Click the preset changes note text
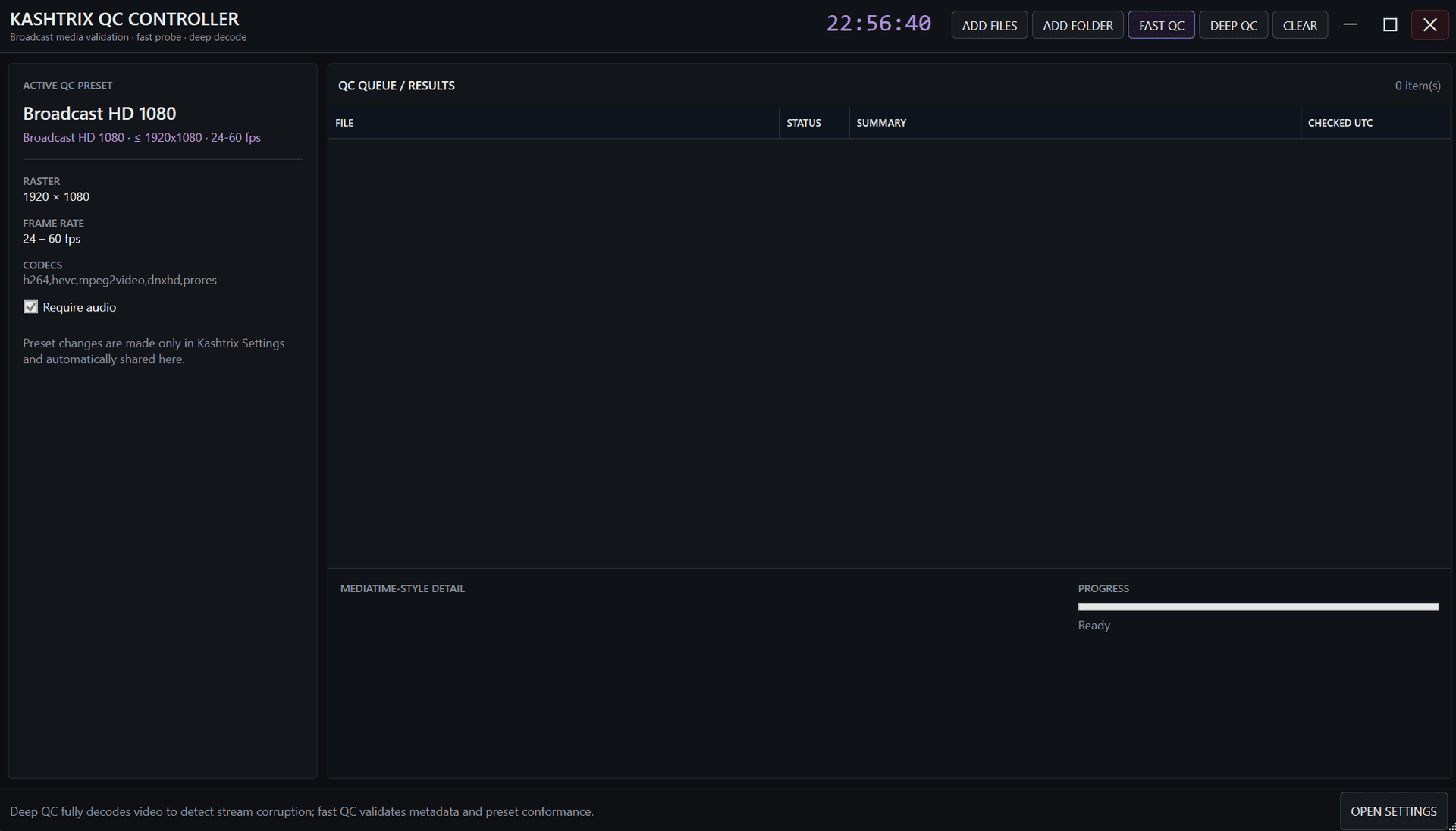1456x831 pixels. pos(154,351)
